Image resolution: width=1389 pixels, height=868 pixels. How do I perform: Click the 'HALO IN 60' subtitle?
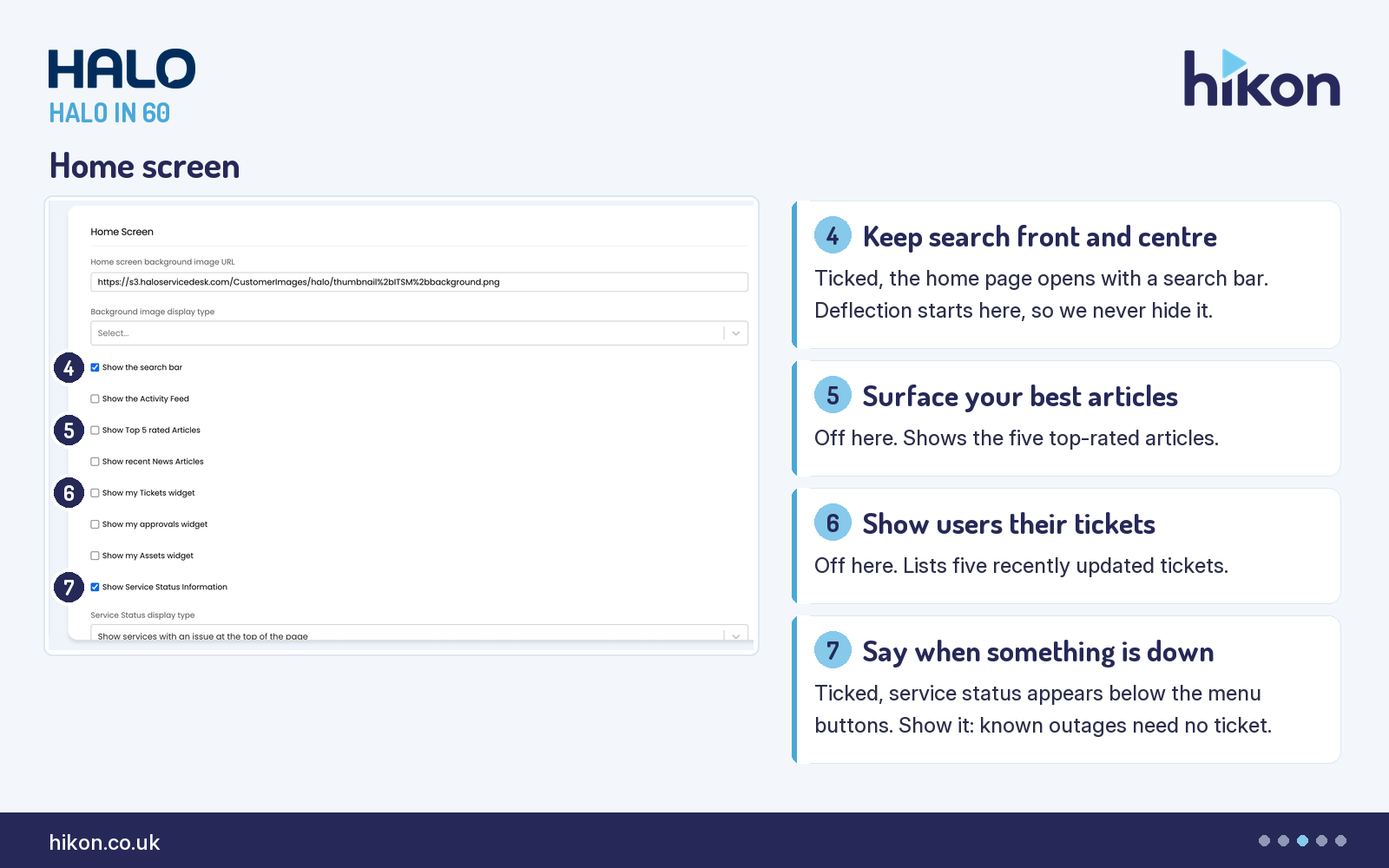click(x=109, y=113)
